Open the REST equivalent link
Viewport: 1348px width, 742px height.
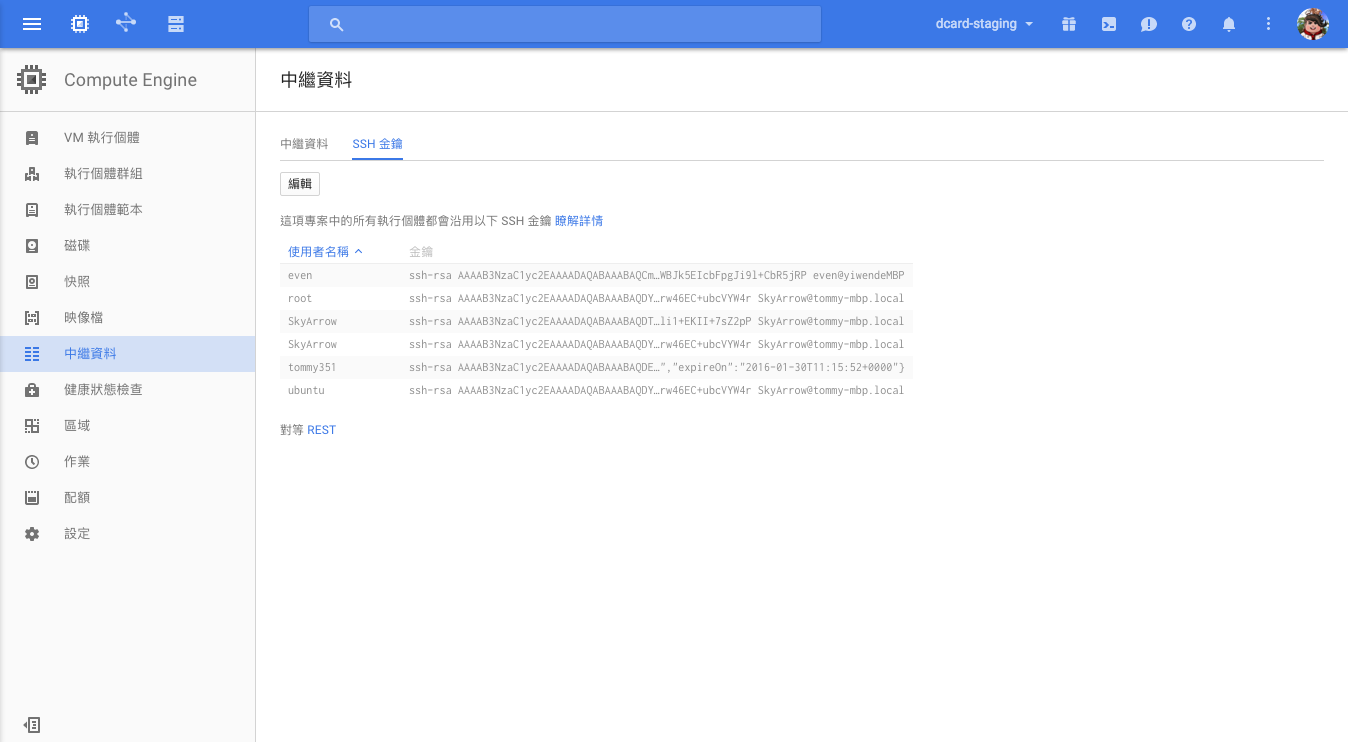(322, 430)
